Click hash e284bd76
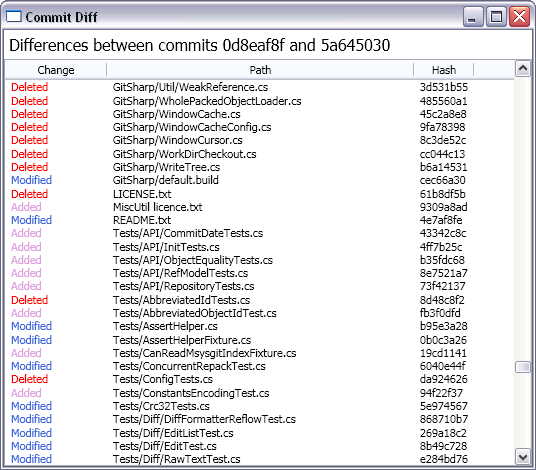 click(443, 459)
